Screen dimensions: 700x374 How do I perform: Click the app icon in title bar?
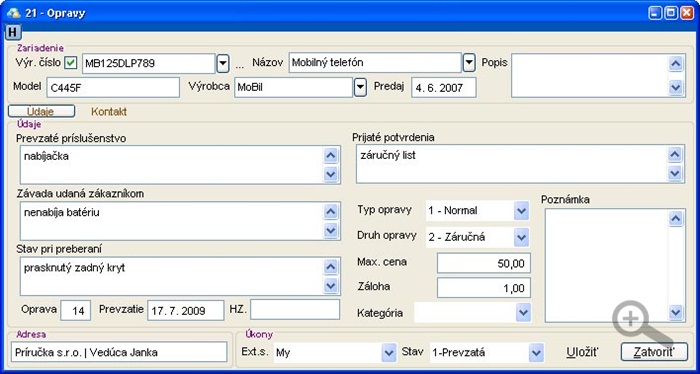pos(14,13)
